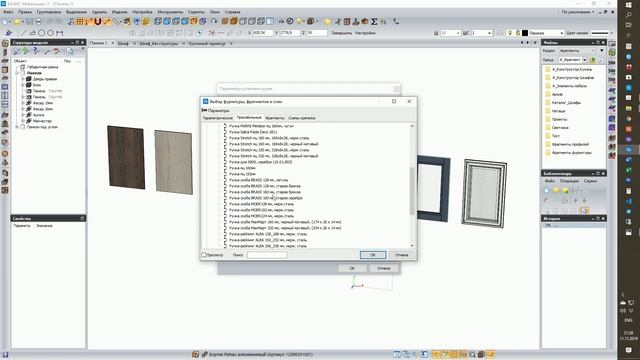The image size is (640, 360).
Task: Click the Y coordinate input field
Action: tap(290, 33)
